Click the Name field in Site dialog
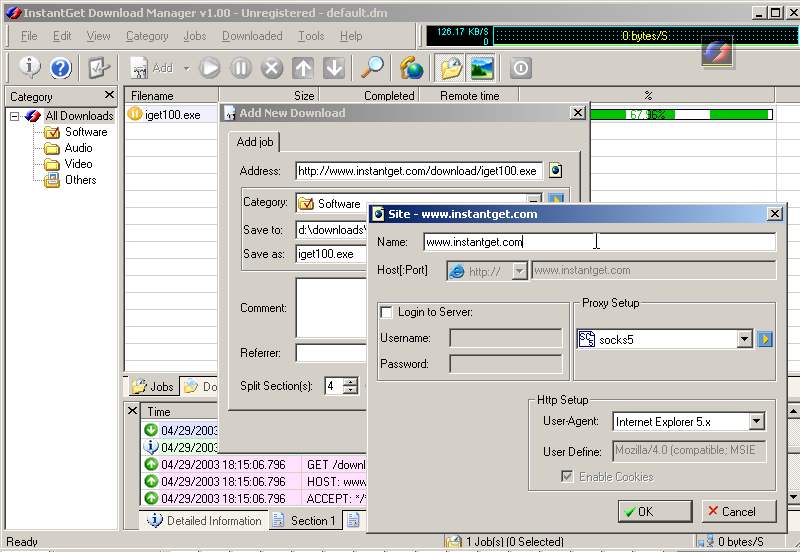Viewport: 800px width, 552px height. (x=599, y=242)
